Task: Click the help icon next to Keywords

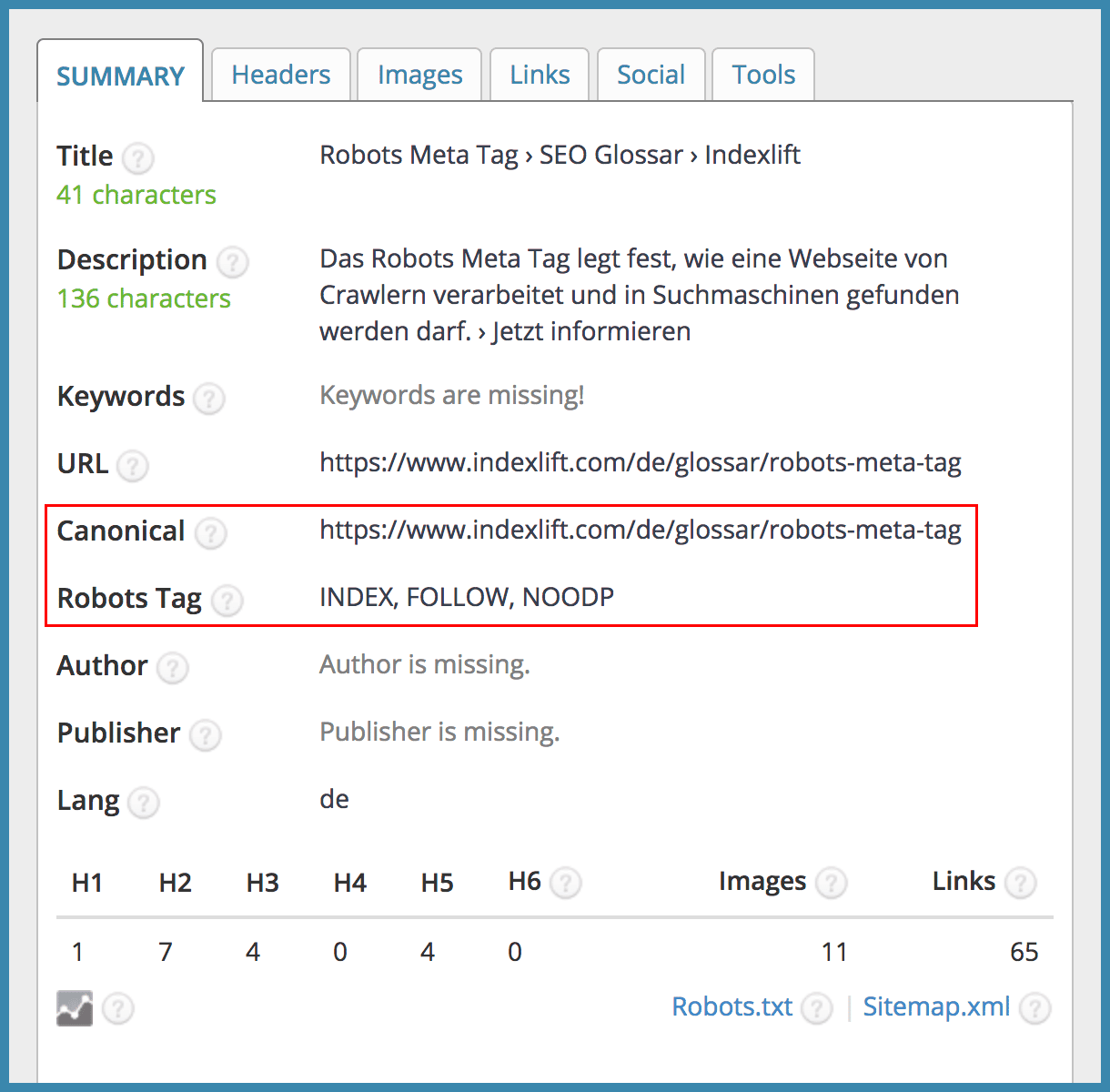Action: (x=209, y=399)
